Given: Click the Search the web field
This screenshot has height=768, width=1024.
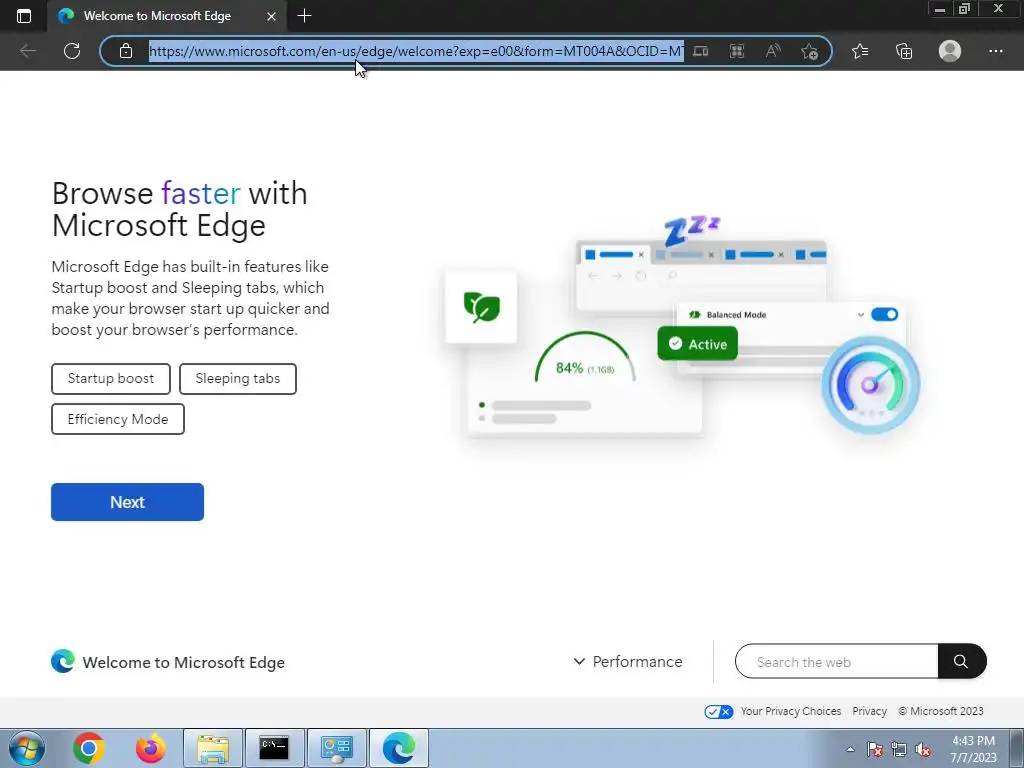Looking at the screenshot, I should click(x=837, y=662).
